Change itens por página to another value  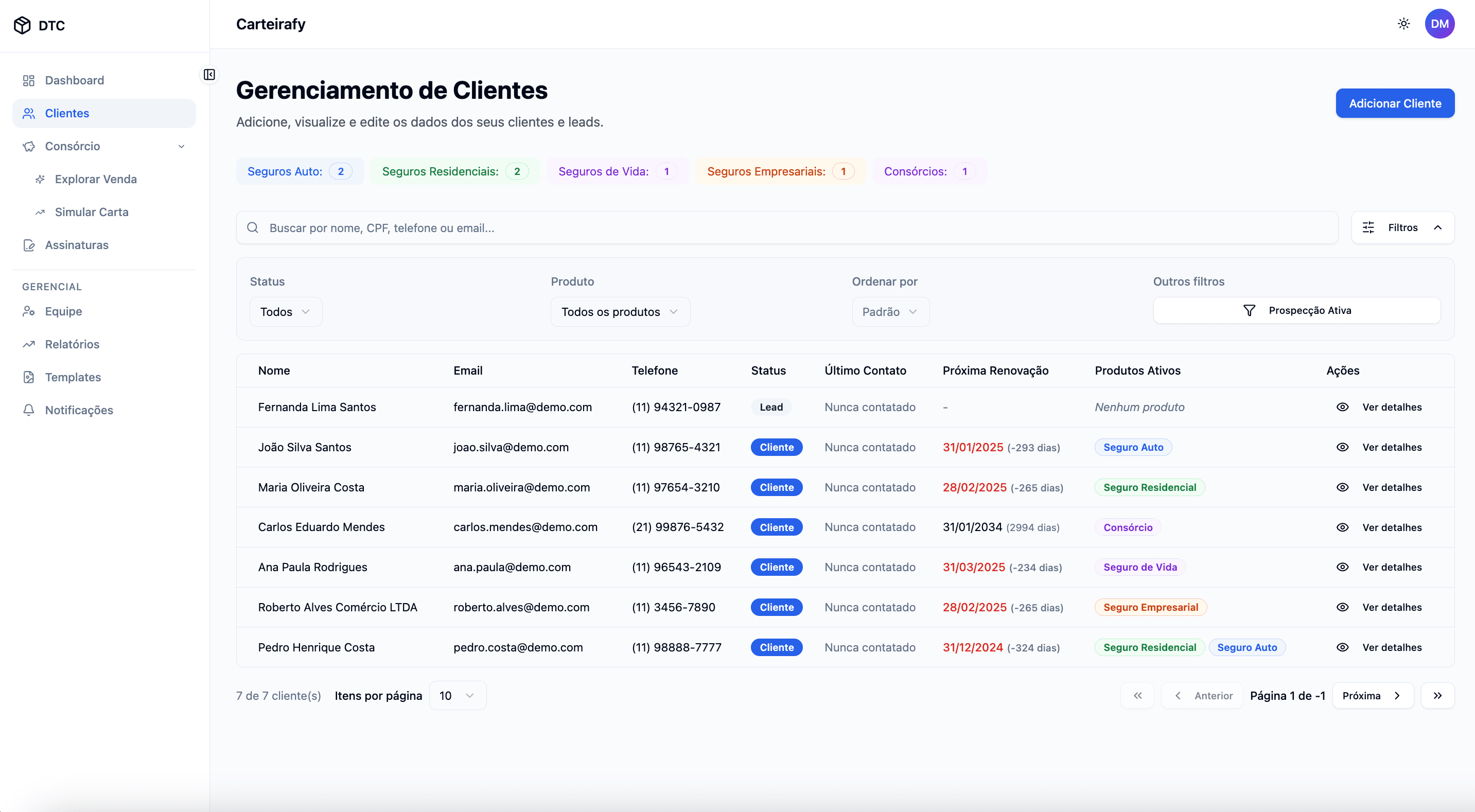[x=456, y=695]
